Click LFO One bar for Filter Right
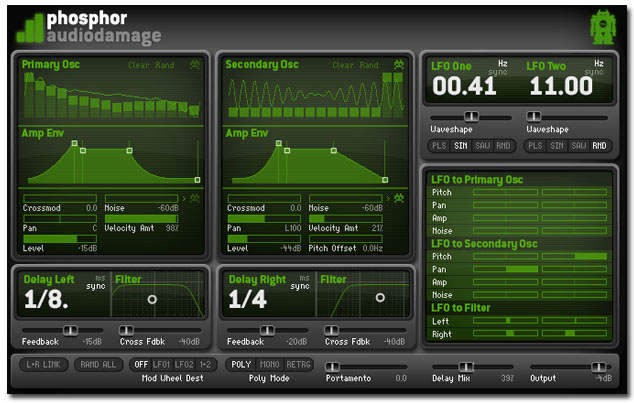The width and height of the screenshot is (634, 403). tap(505, 333)
